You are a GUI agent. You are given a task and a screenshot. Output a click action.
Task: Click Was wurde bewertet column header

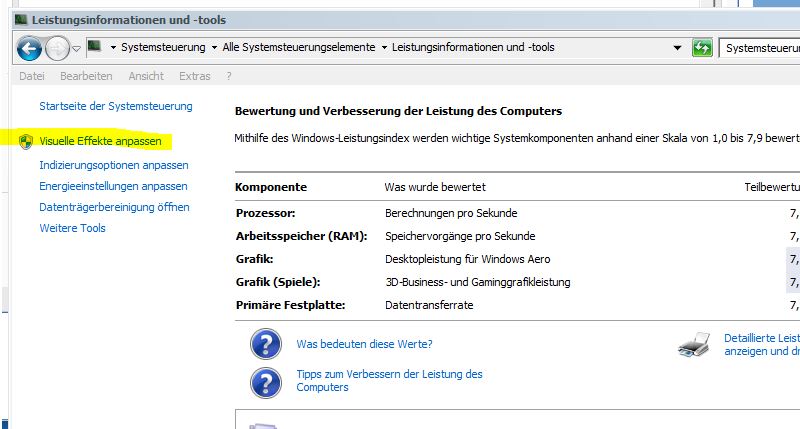coord(435,187)
